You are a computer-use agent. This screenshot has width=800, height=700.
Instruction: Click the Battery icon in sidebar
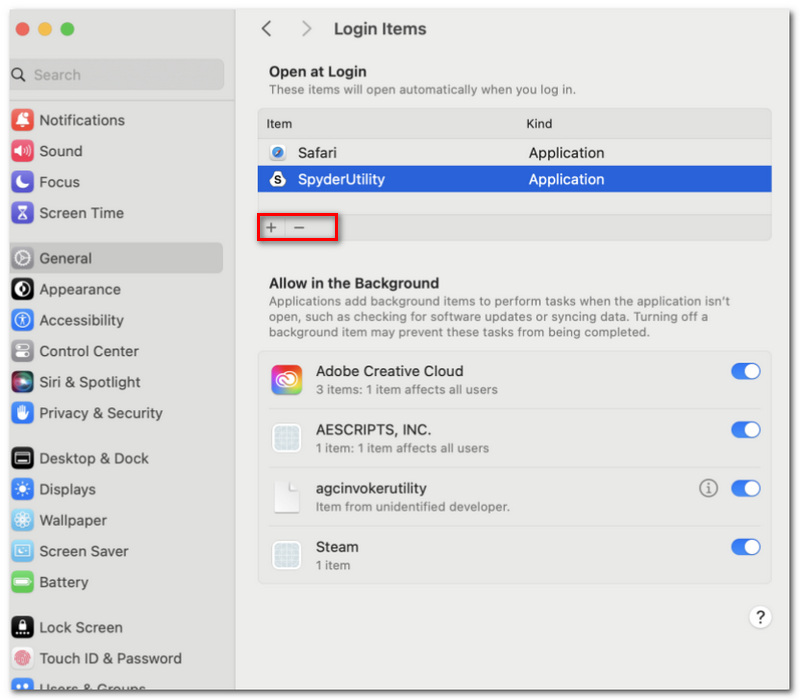[22, 582]
